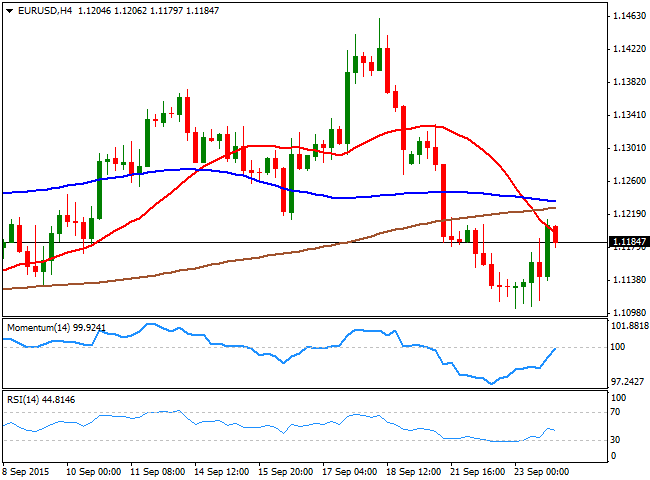Select the 1.14220 price scale label
The image size is (650, 480).
629,49
